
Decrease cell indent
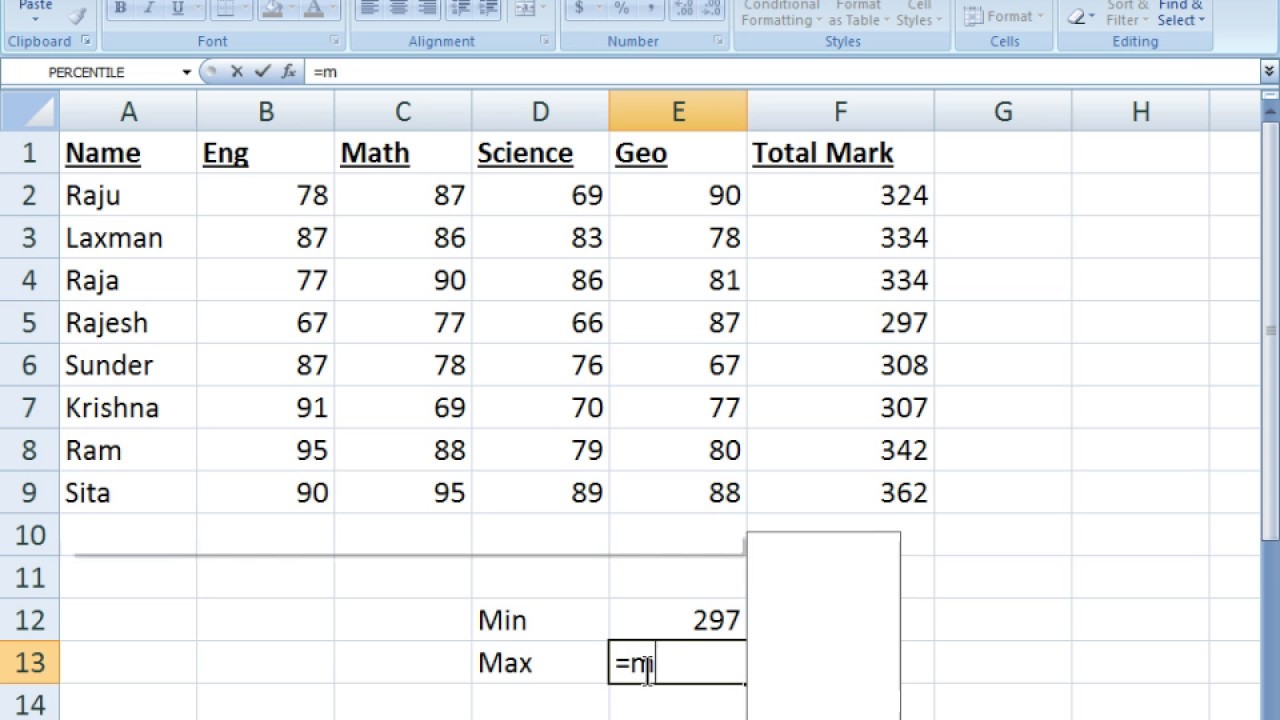click(462, 9)
